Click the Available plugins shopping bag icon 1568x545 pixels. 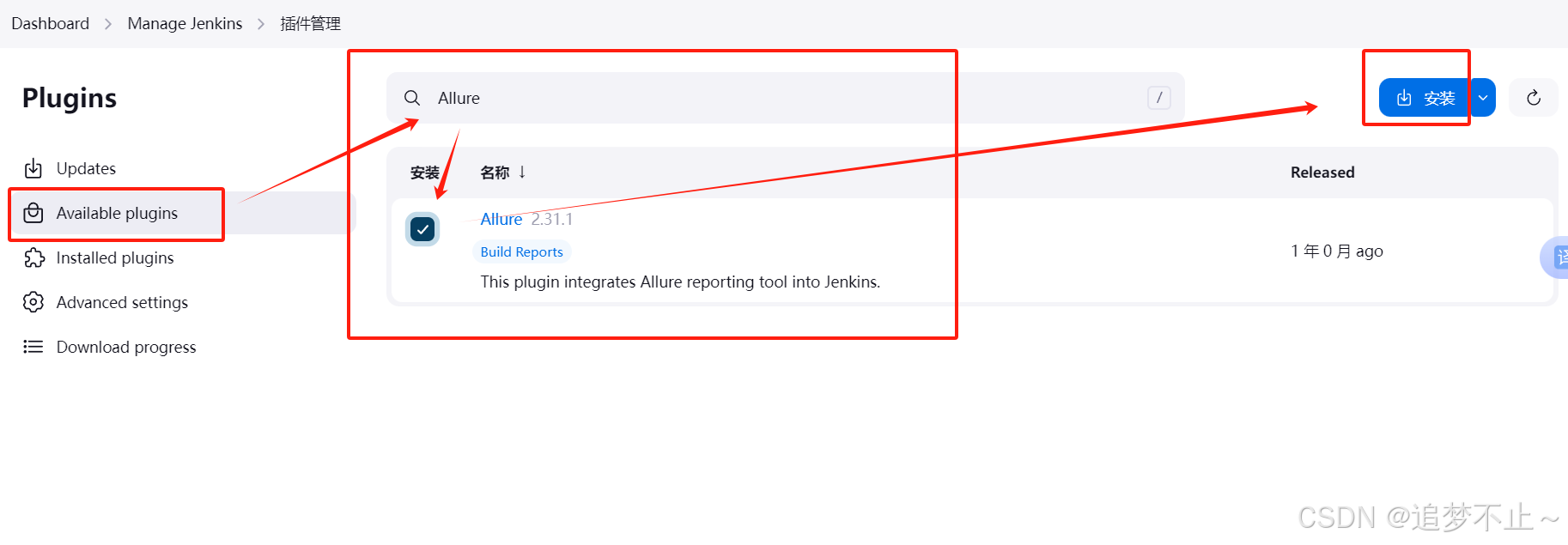[x=33, y=213]
